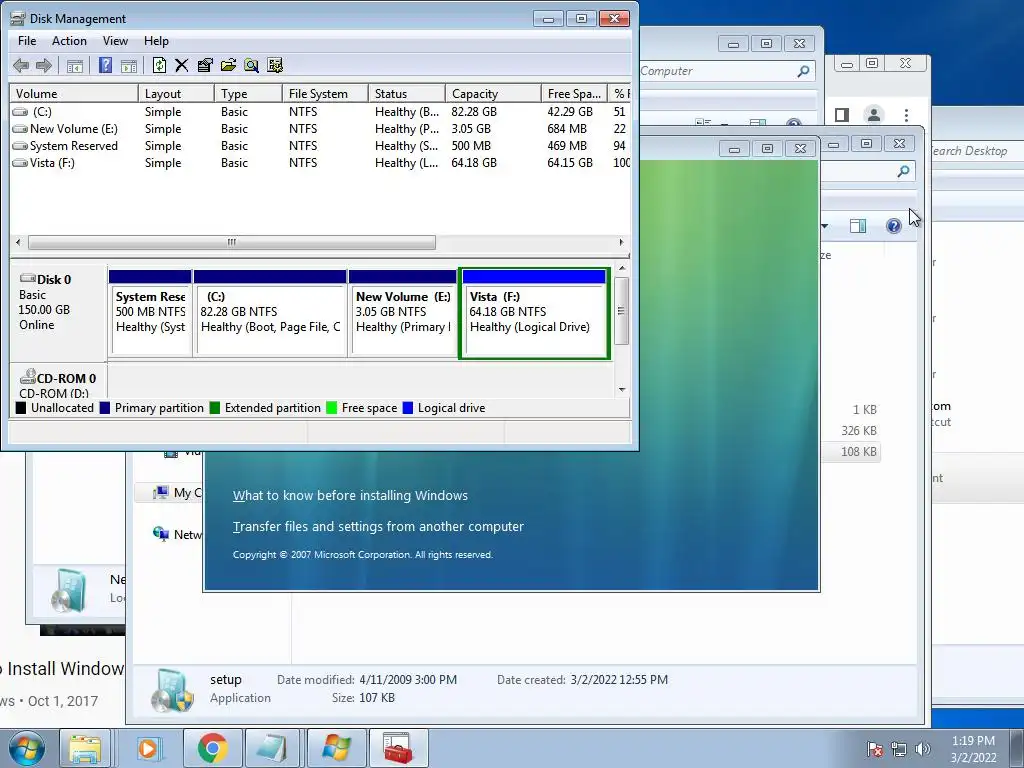Open 'Transfer files and settings from another computer' link
Image resolution: width=1024 pixels, height=768 pixels.
point(378,526)
